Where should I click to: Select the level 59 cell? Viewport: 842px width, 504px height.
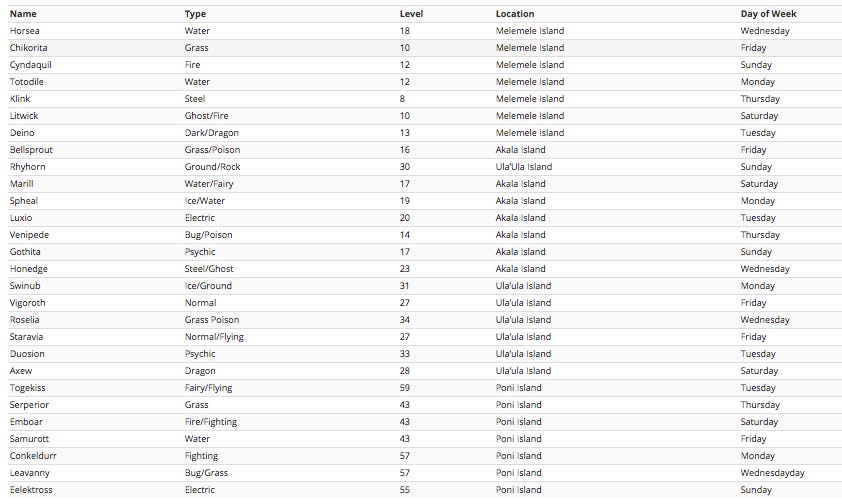coord(405,388)
